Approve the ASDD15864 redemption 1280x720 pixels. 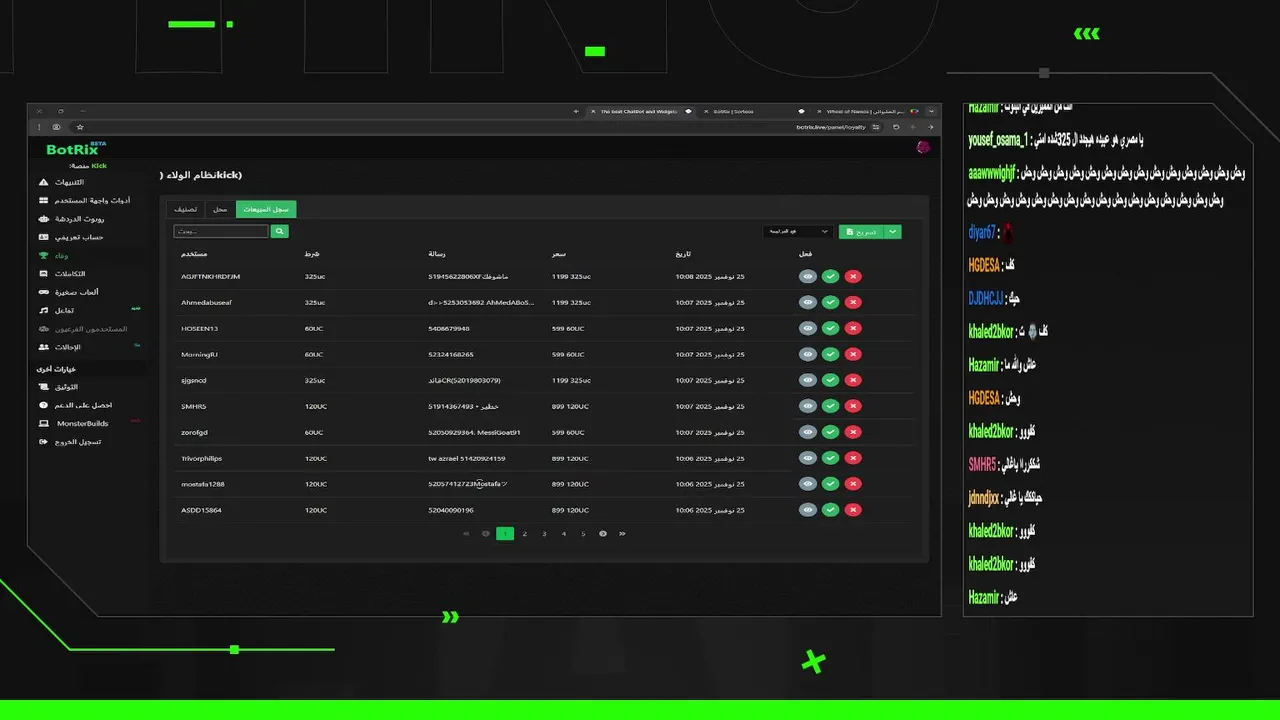click(830, 510)
